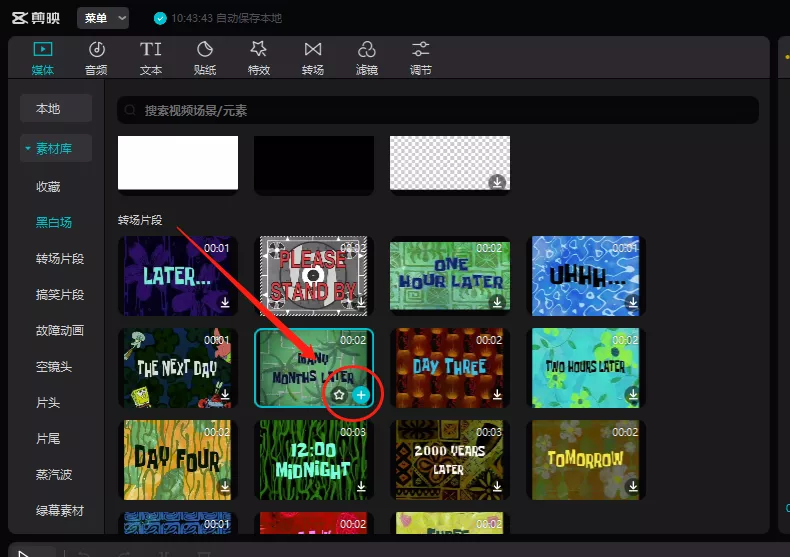Viewport: 790px width, 557px height.
Task: Preview the 2000 YEARS LATER thumbnail
Action: point(450,460)
